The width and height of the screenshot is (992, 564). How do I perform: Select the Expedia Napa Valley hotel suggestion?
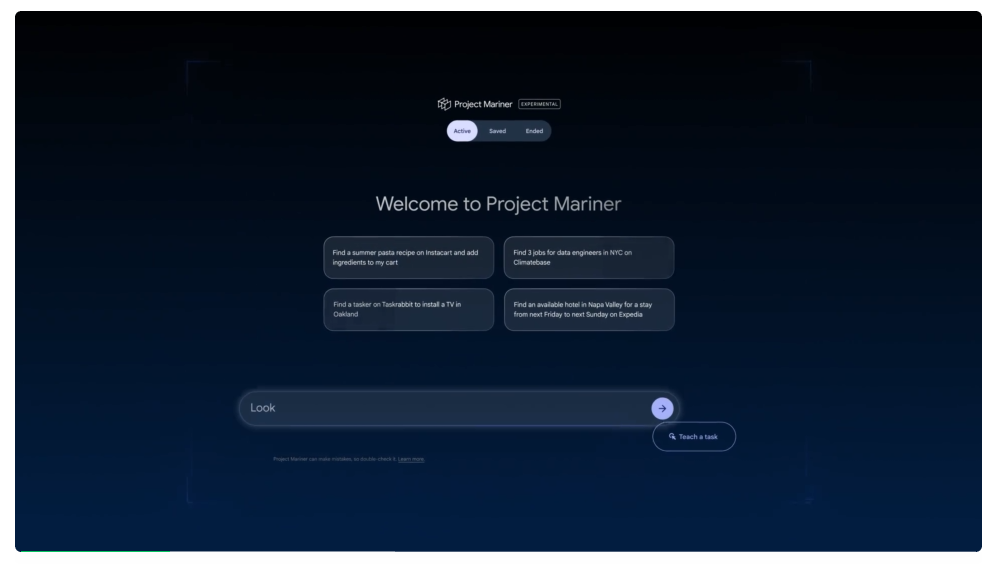(588, 309)
